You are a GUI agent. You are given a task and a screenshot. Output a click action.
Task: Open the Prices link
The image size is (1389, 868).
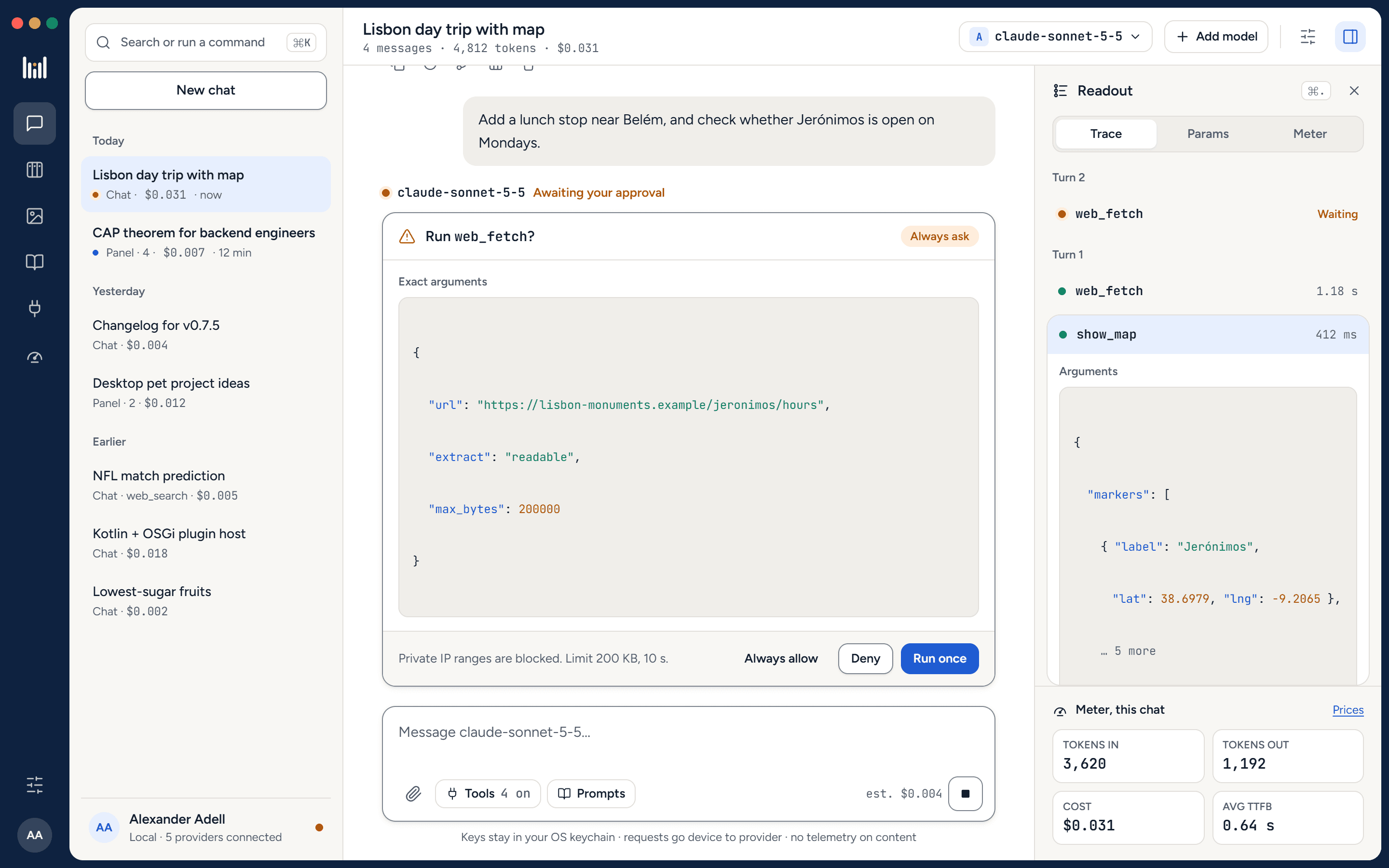tap(1348, 710)
